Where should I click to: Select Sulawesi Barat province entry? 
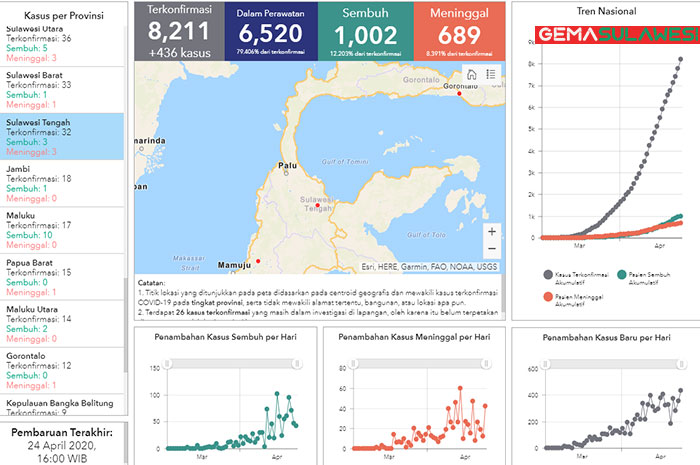click(x=64, y=90)
